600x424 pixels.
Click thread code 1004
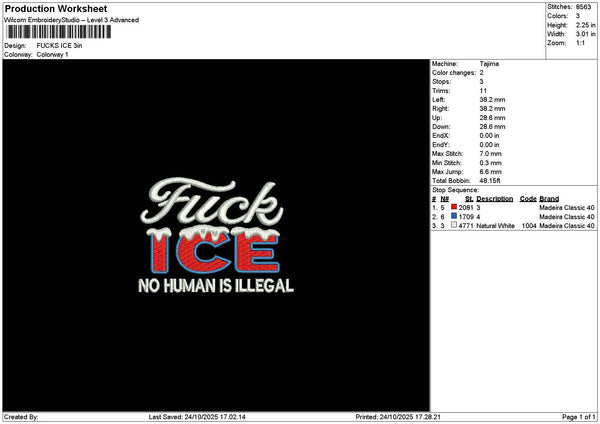click(x=529, y=226)
